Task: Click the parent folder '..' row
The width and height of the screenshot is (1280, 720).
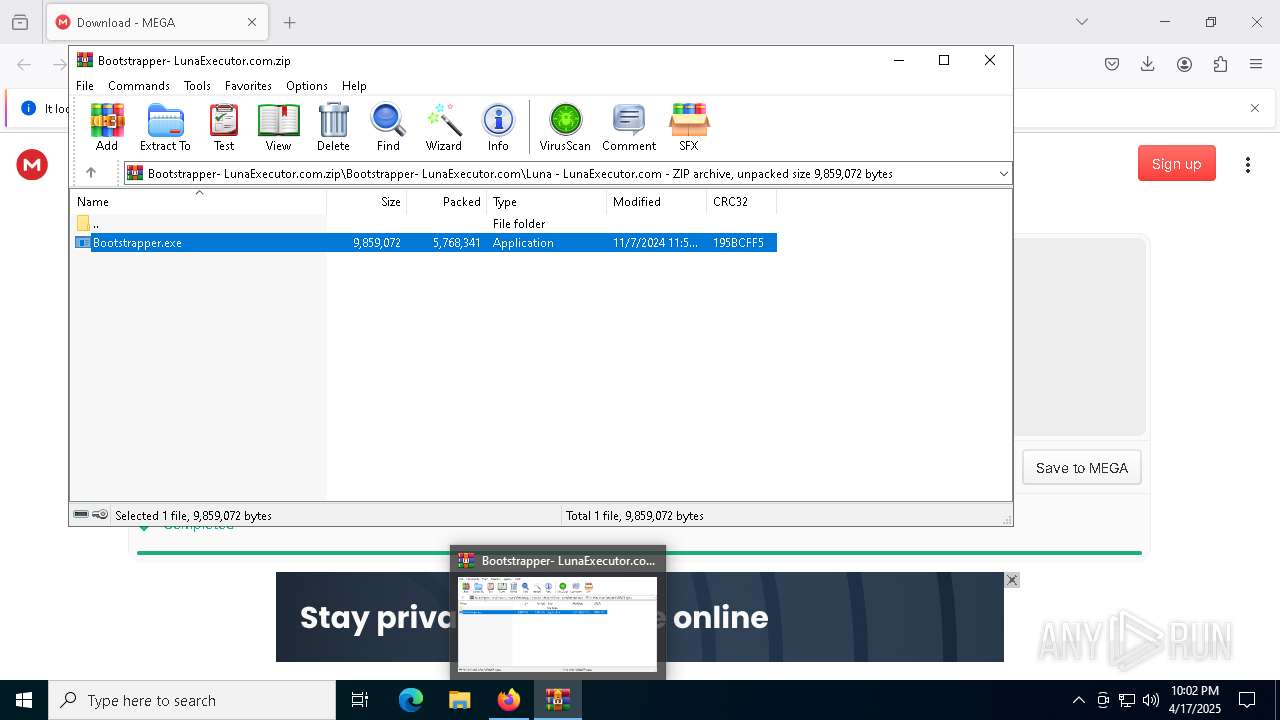Action: click(423, 224)
